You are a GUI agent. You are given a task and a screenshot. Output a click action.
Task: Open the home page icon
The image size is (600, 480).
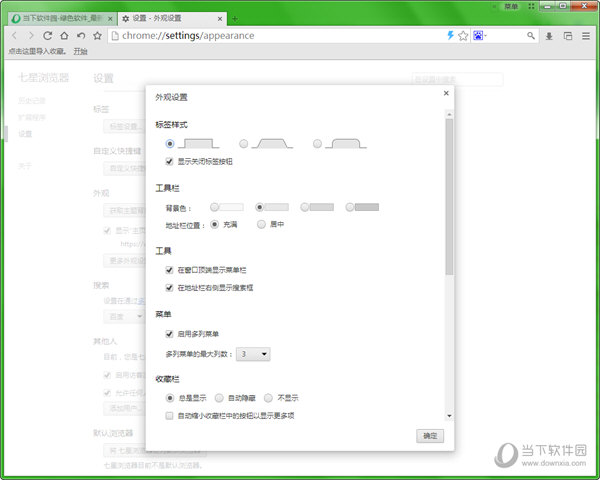(64, 36)
